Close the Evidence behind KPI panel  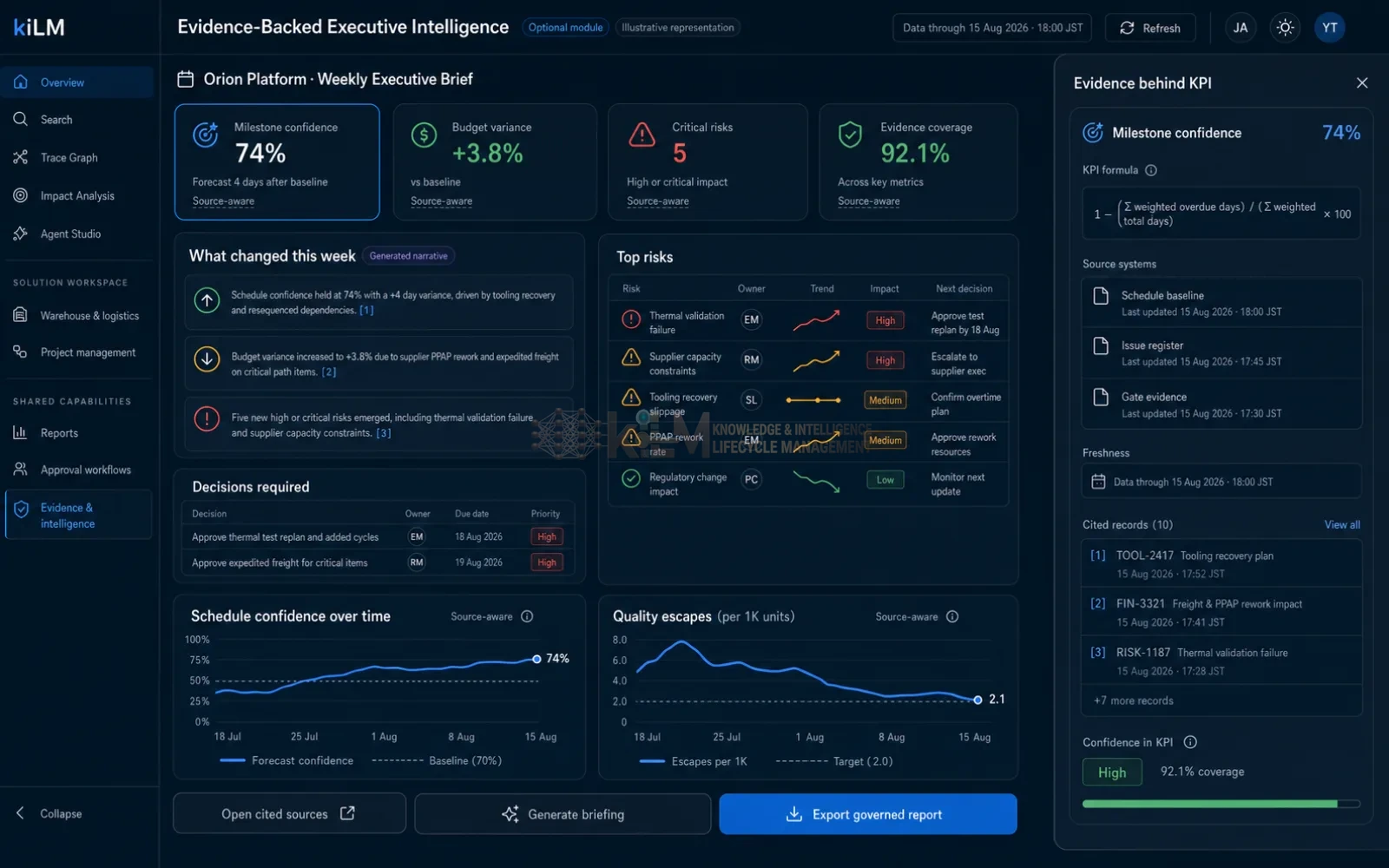(1361, 83)
